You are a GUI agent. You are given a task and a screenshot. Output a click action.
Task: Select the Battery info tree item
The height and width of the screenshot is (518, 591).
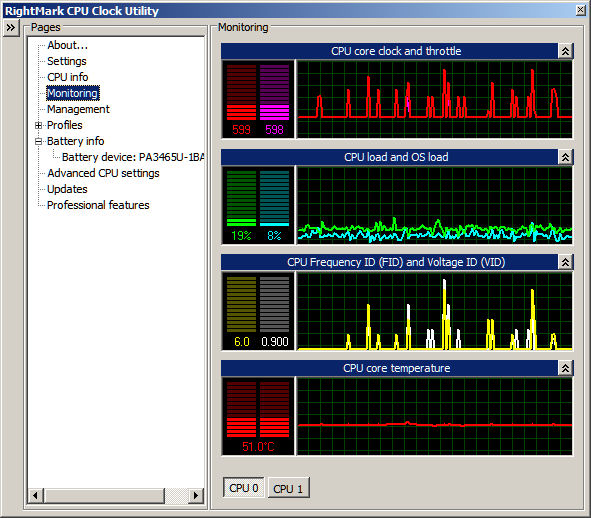(x=75, y=141)
